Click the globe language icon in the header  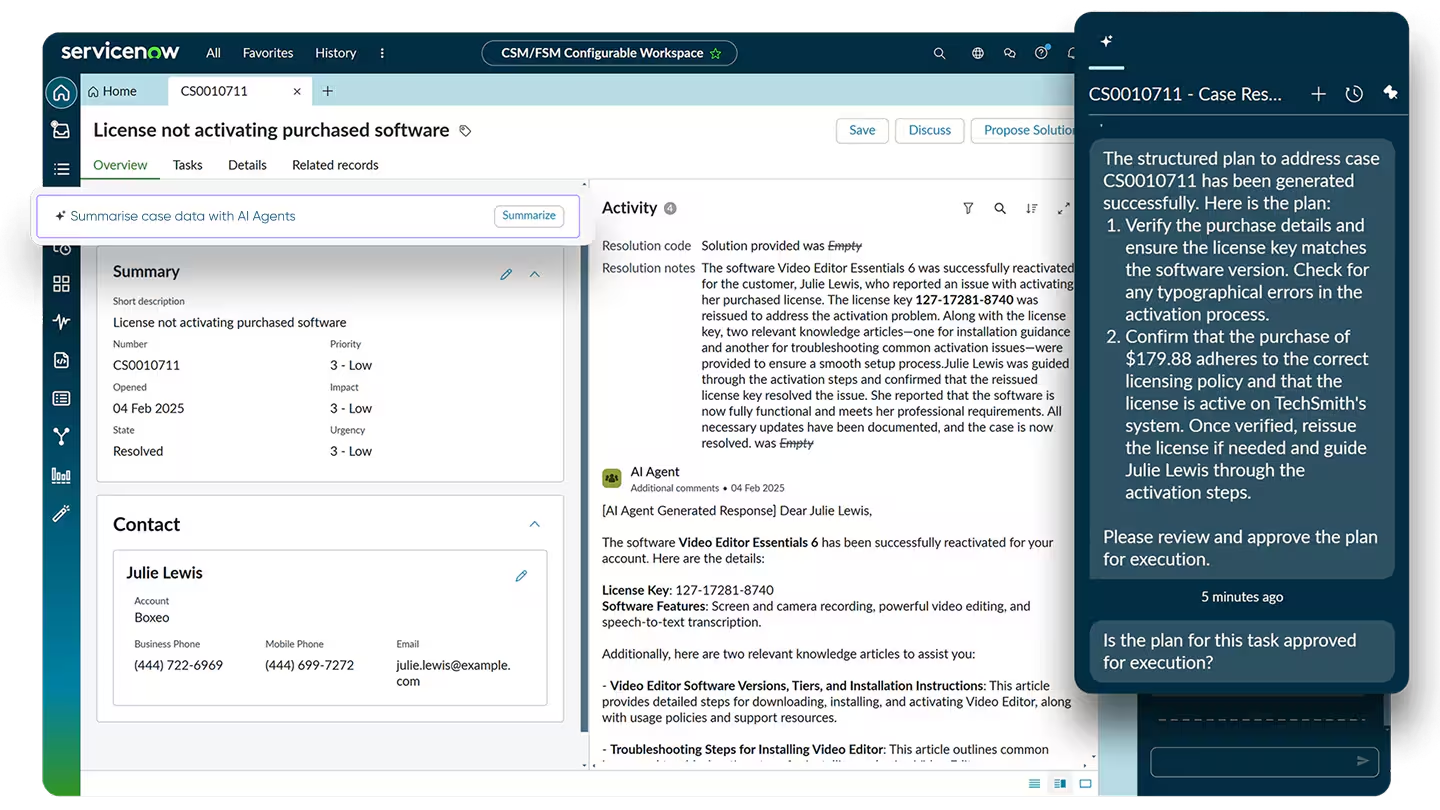(x=976, y=52)
